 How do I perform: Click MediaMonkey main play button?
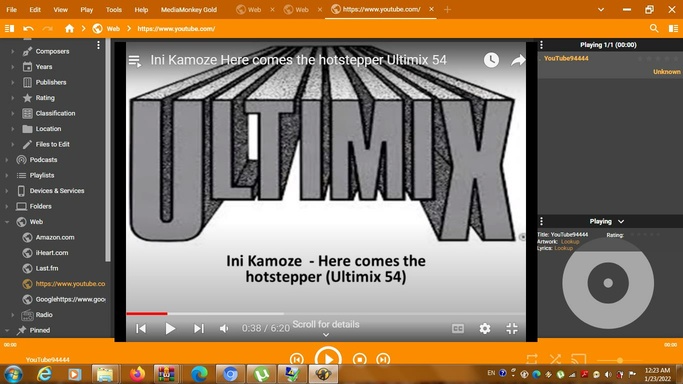(328, 358)
